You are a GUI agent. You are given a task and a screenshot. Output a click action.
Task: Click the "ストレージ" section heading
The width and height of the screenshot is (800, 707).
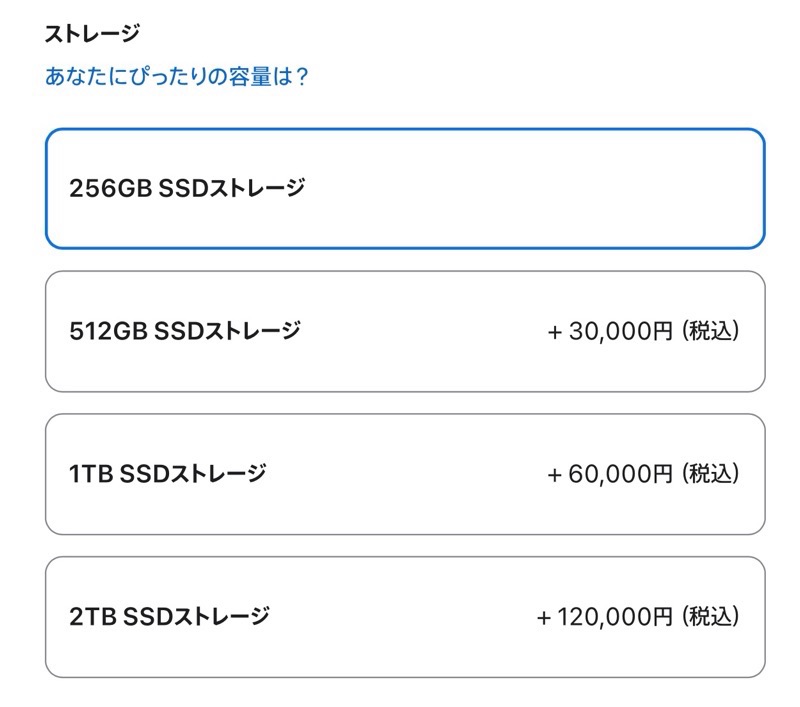(92, 33)
